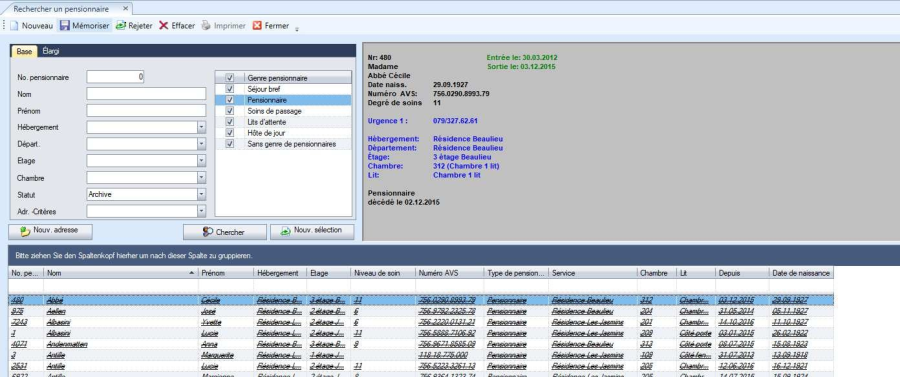This screenshot has width=900, height=377.
Task: Uncheck the Soins de passage checkbox
Action: click(x=230, y=111)
